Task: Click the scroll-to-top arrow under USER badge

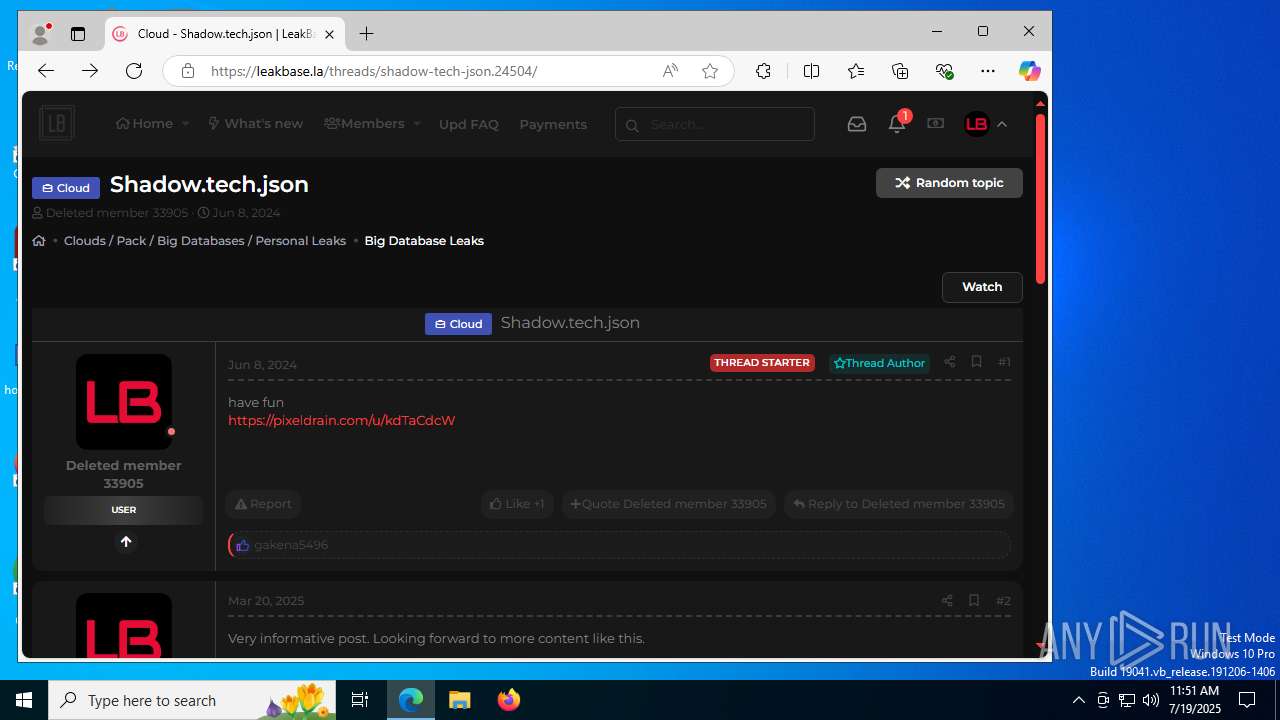Action: click(x=125, y=541)
